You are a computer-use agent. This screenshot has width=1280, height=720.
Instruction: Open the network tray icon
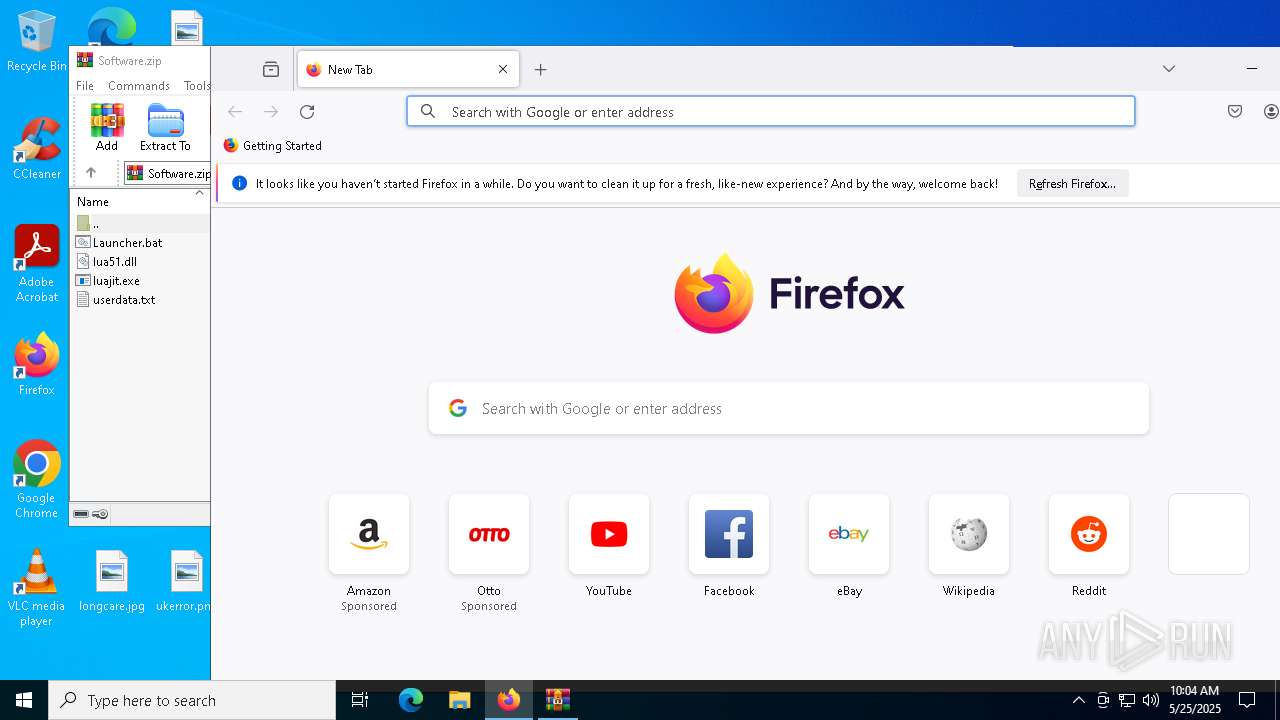click(1127, 700)
